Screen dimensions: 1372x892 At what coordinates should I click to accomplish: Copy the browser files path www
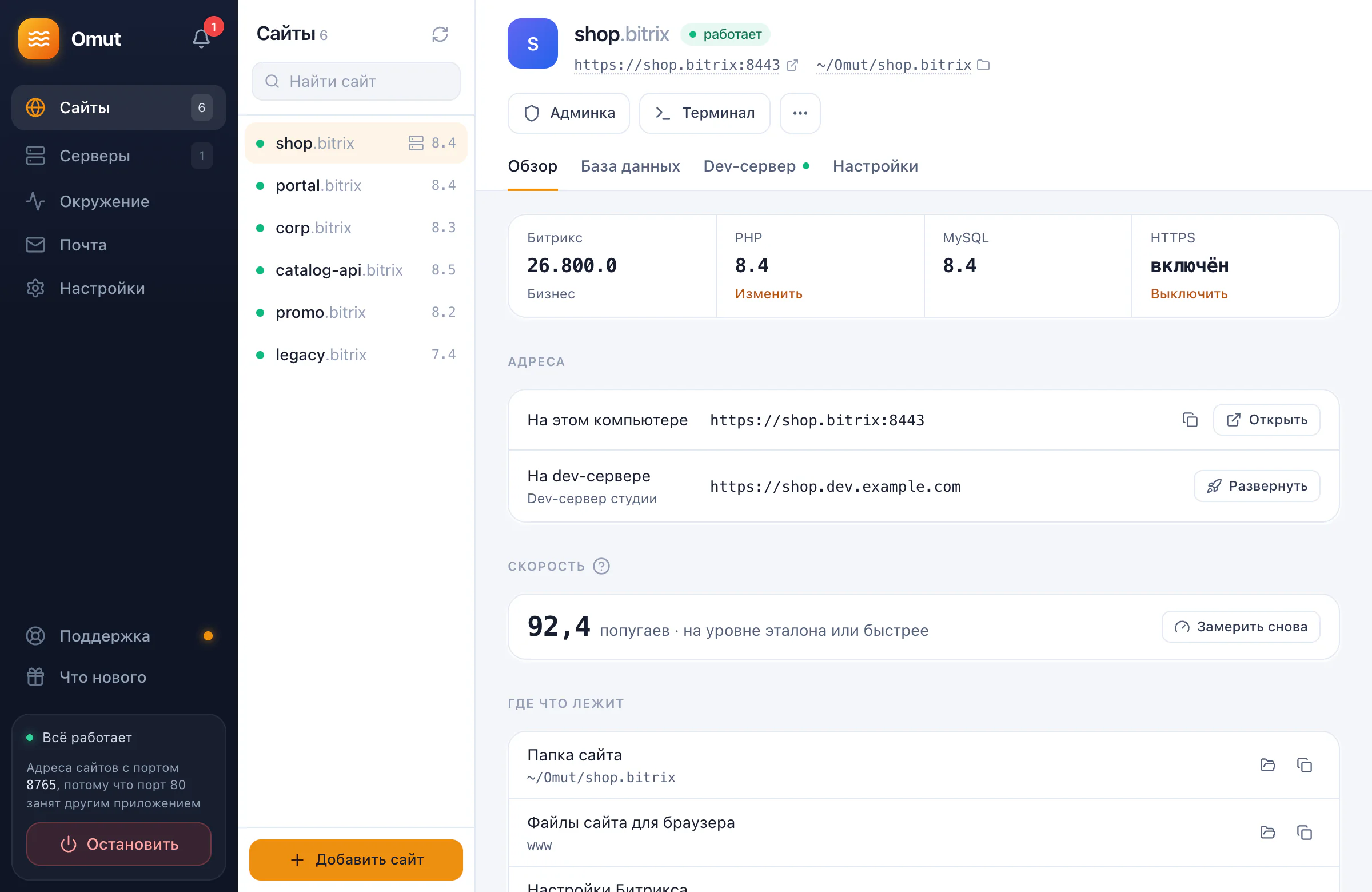point(1304,832)
